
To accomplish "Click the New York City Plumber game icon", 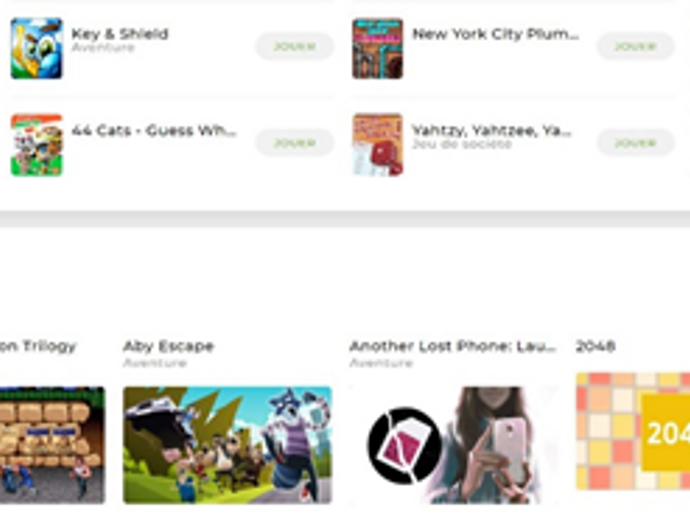I will (x=378, y=48).
